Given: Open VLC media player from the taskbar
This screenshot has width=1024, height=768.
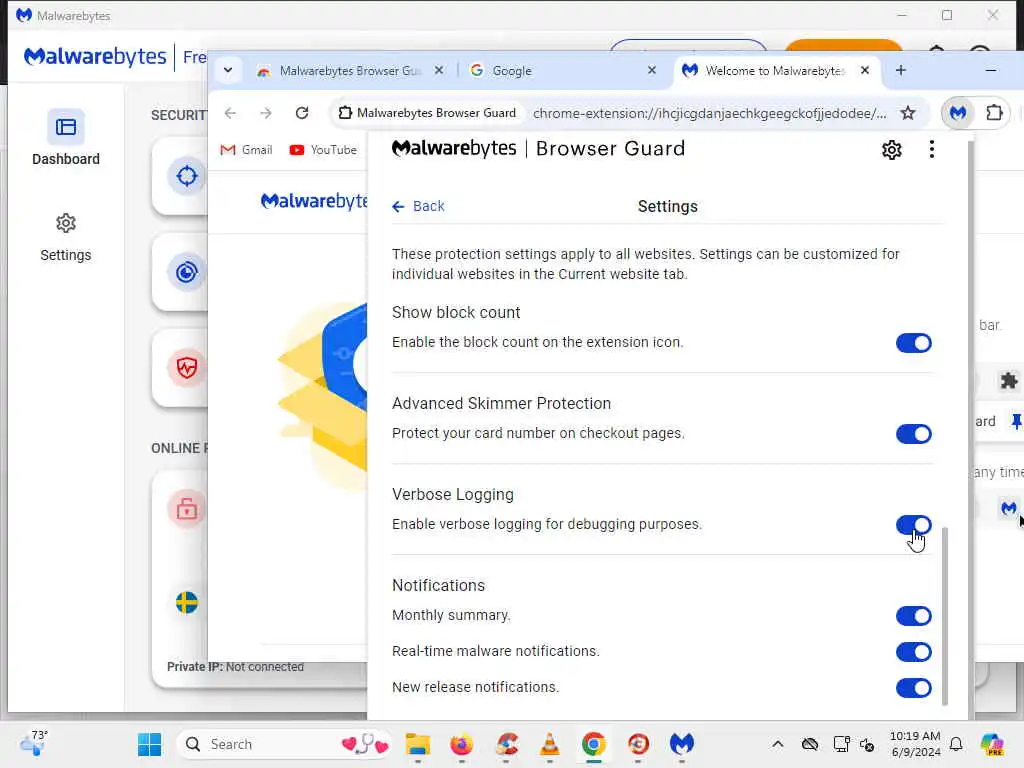Looking at the screenshot, I should point(550,744).
